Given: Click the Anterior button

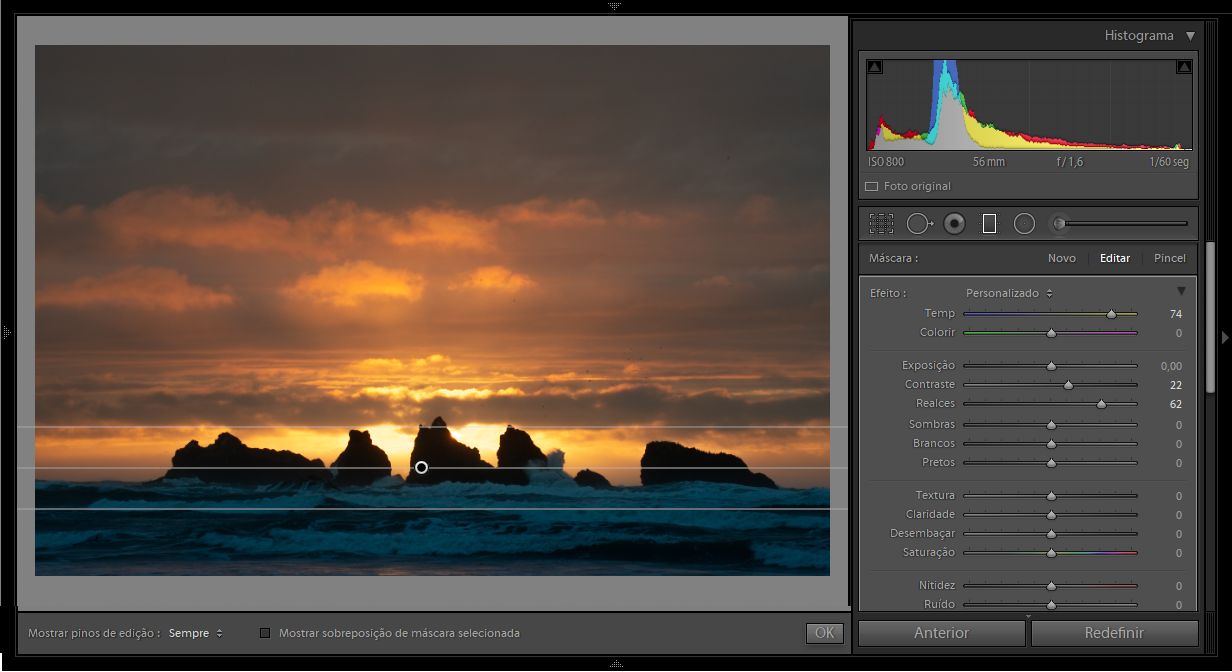Looking at the screenshot, I should pyautogui.click(x=941, y=633).
